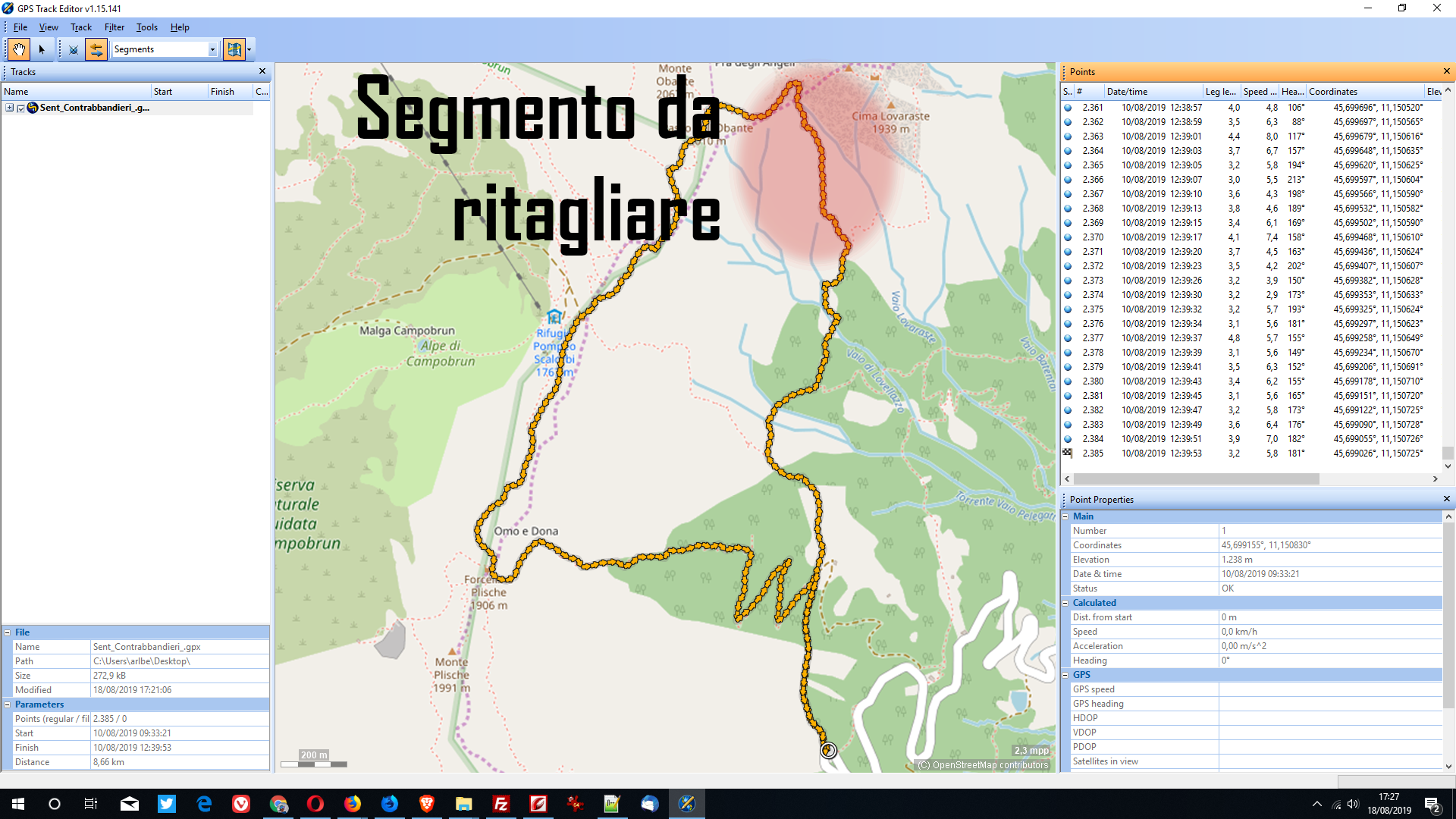Image resolution: width=1456 pixels, height=819 pixels.
Task: Collapse the File properties section
Action: tap(8, 632)
